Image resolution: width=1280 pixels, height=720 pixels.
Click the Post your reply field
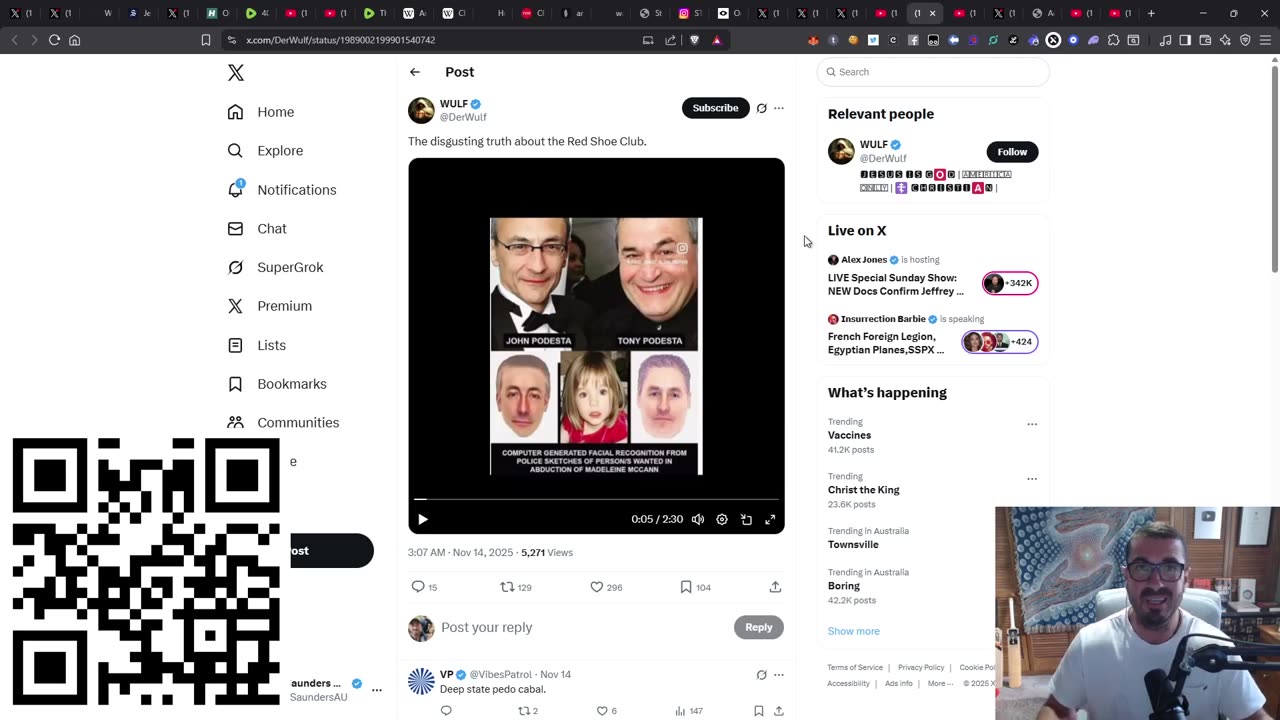coord(583,627)
